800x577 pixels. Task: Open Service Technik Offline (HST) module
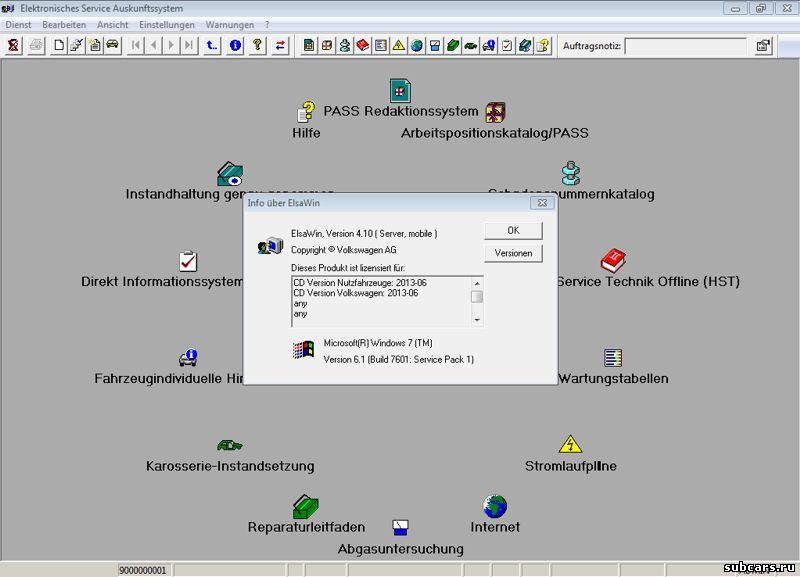point(613,261)
